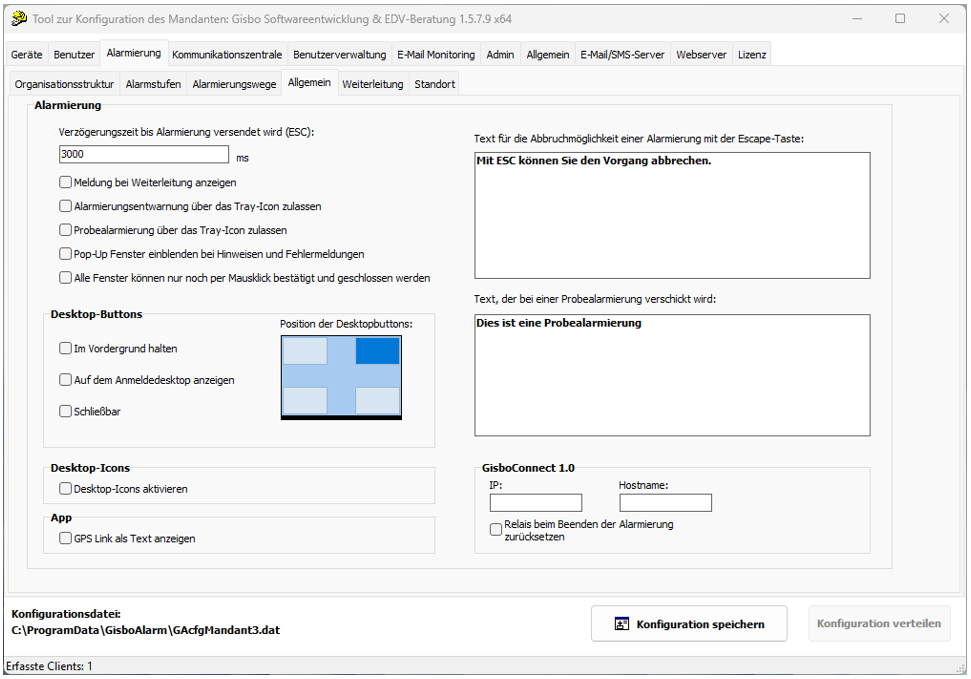Select top-left desktop button position
This screenshot has width=971, height=679.
[305, 351]
